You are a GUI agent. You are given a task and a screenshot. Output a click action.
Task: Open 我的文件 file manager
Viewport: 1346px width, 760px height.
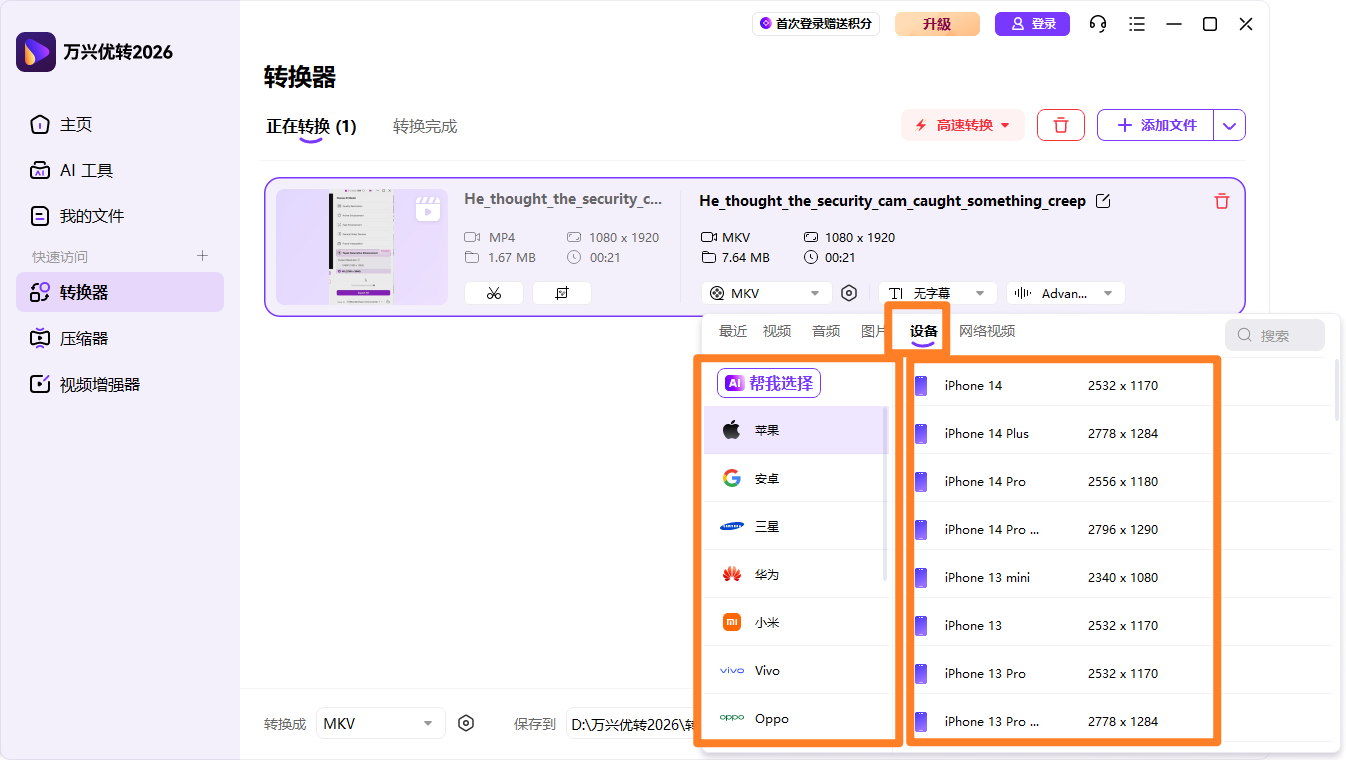tap(92, 215)
